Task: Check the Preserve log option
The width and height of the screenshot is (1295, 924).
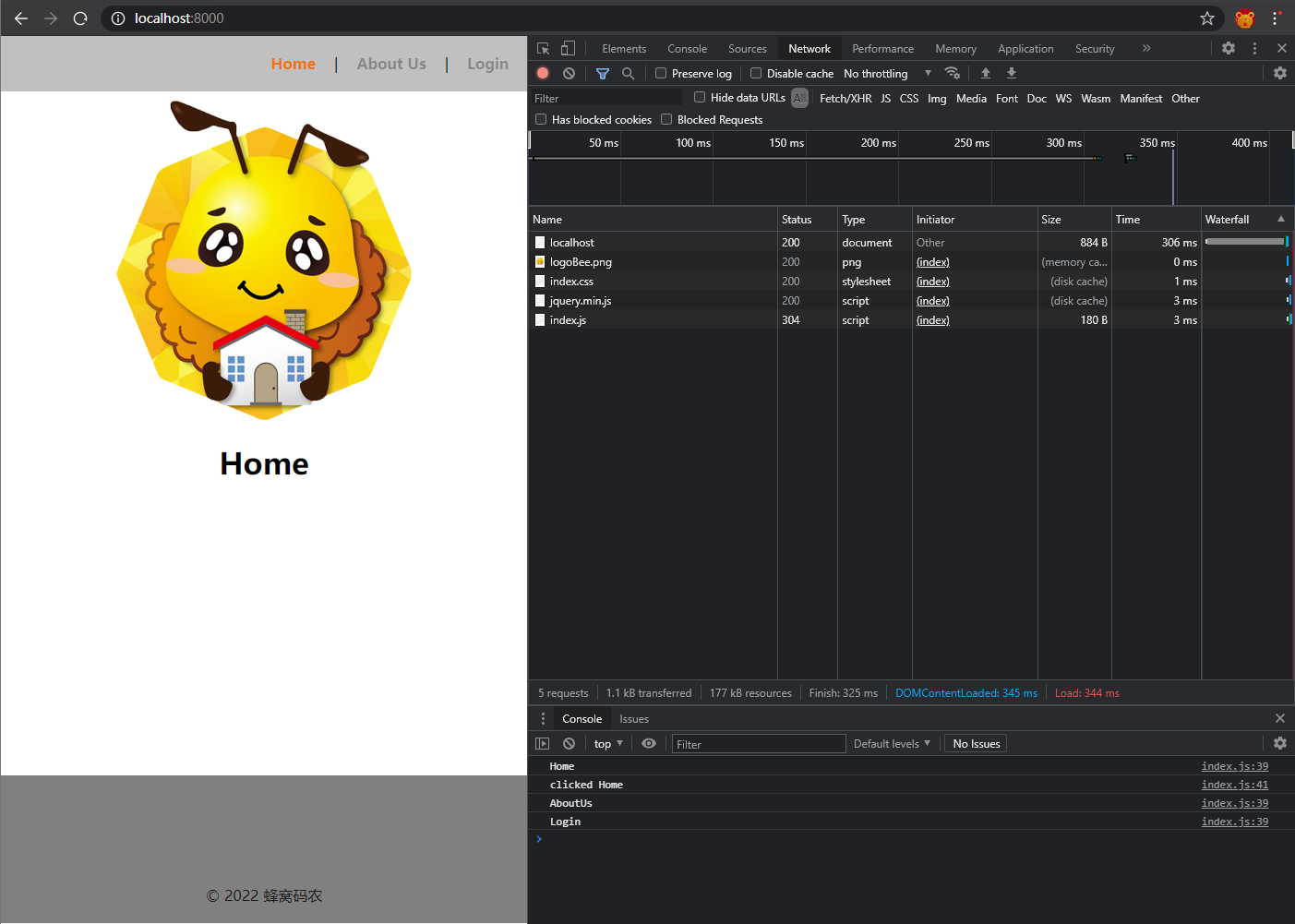Action: [x=661, y=73]
